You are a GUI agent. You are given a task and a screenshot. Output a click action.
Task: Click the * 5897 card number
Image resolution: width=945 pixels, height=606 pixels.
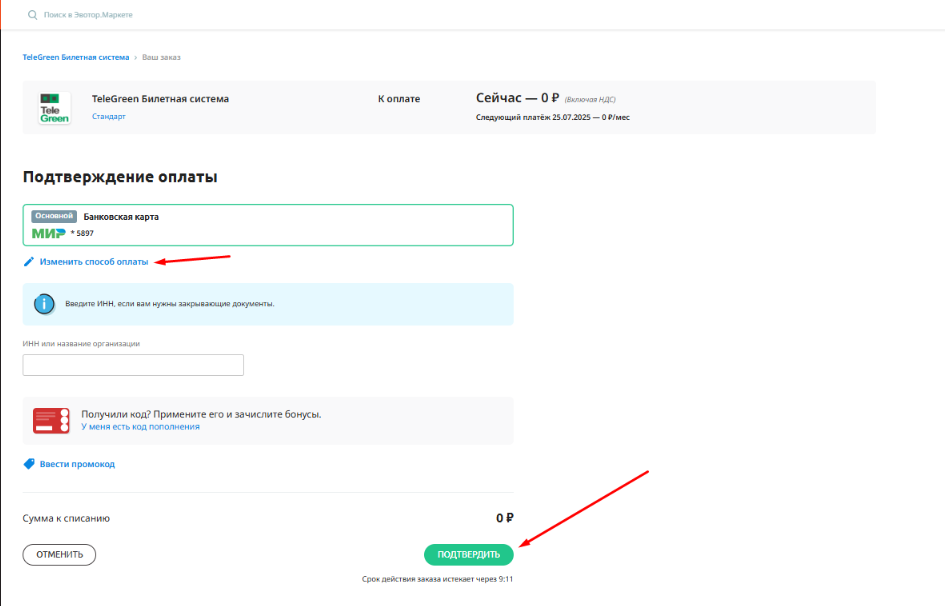[83, 233]
